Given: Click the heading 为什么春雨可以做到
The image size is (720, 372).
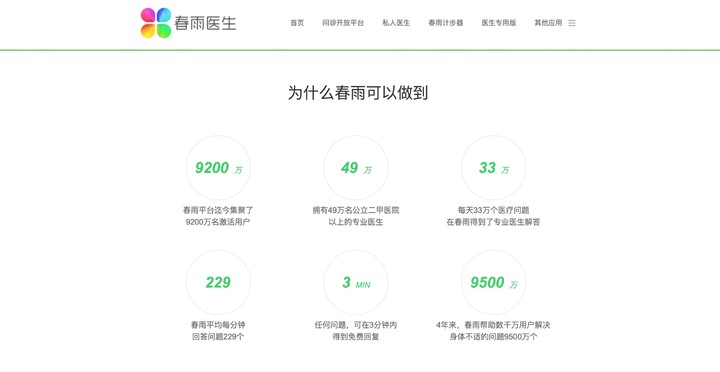Looking at the screenshot, I should (358, 92).
